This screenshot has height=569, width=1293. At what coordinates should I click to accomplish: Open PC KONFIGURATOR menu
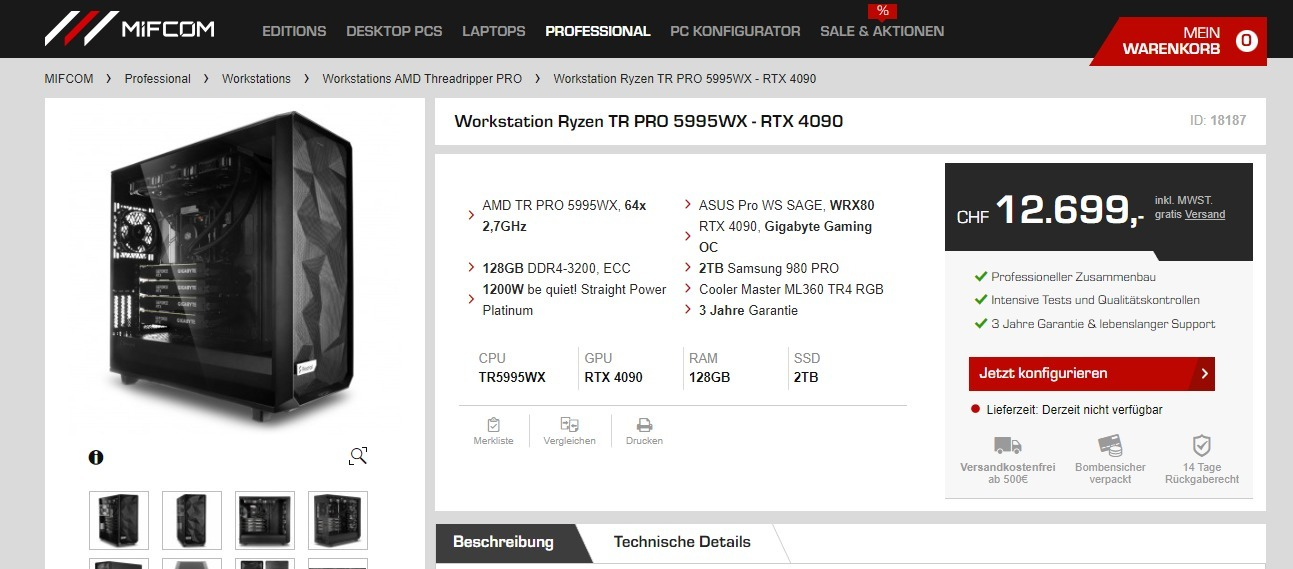coord(735,31)
